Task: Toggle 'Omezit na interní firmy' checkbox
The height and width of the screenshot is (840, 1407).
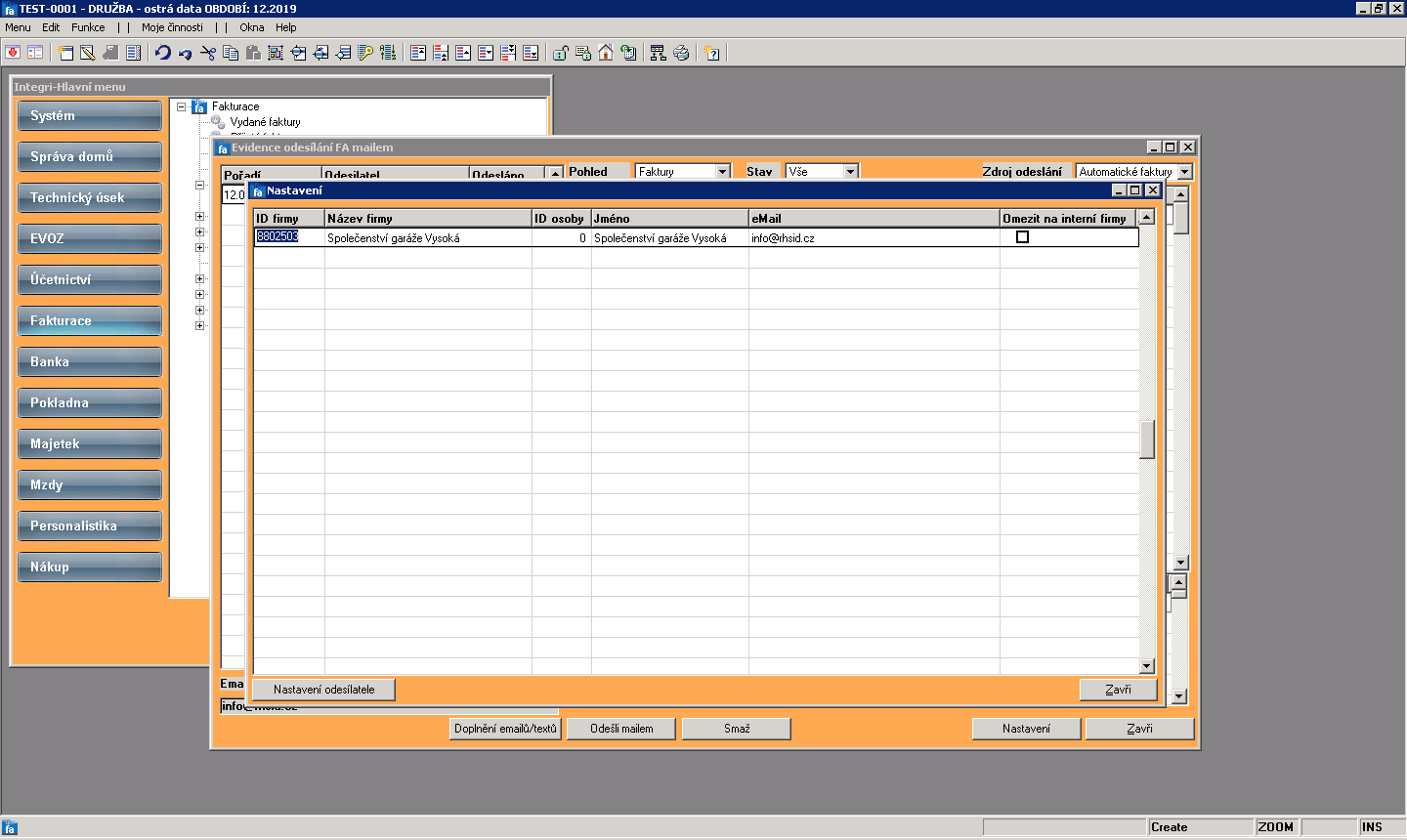Action: point(1022,237)
